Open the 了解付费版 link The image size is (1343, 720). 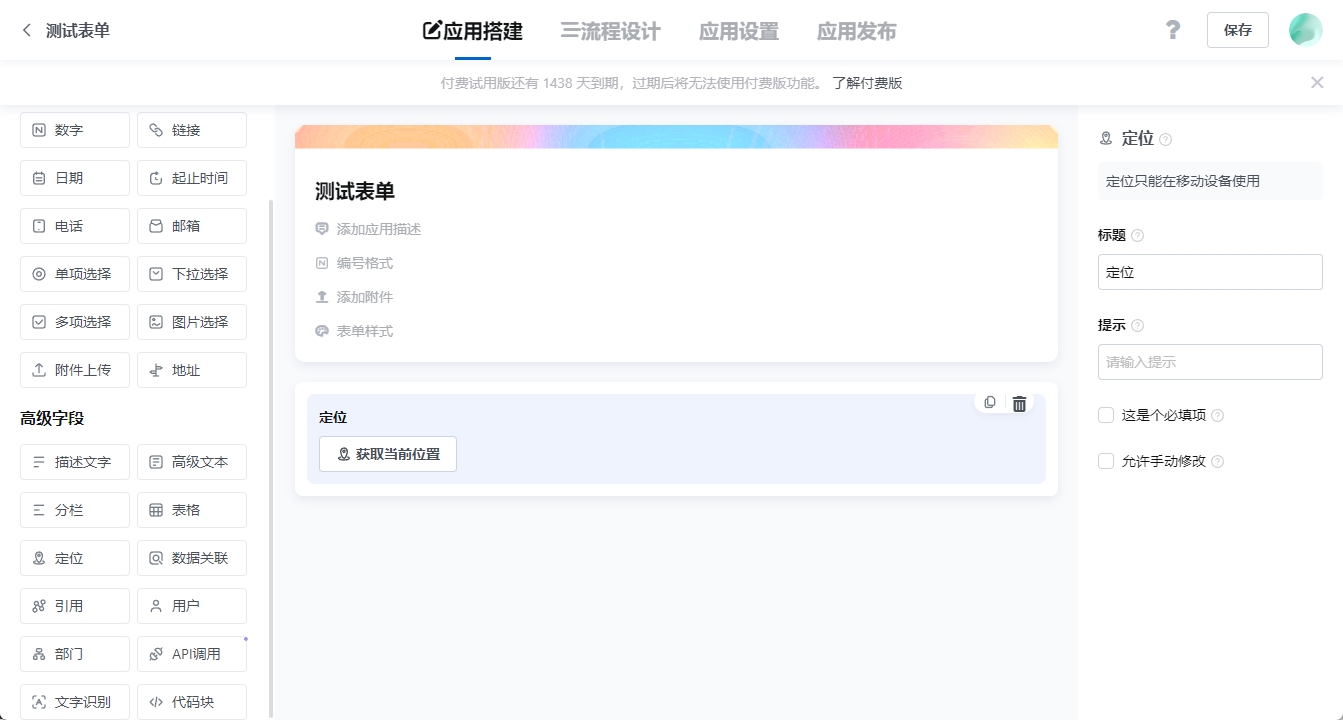[x=866, y=82]
